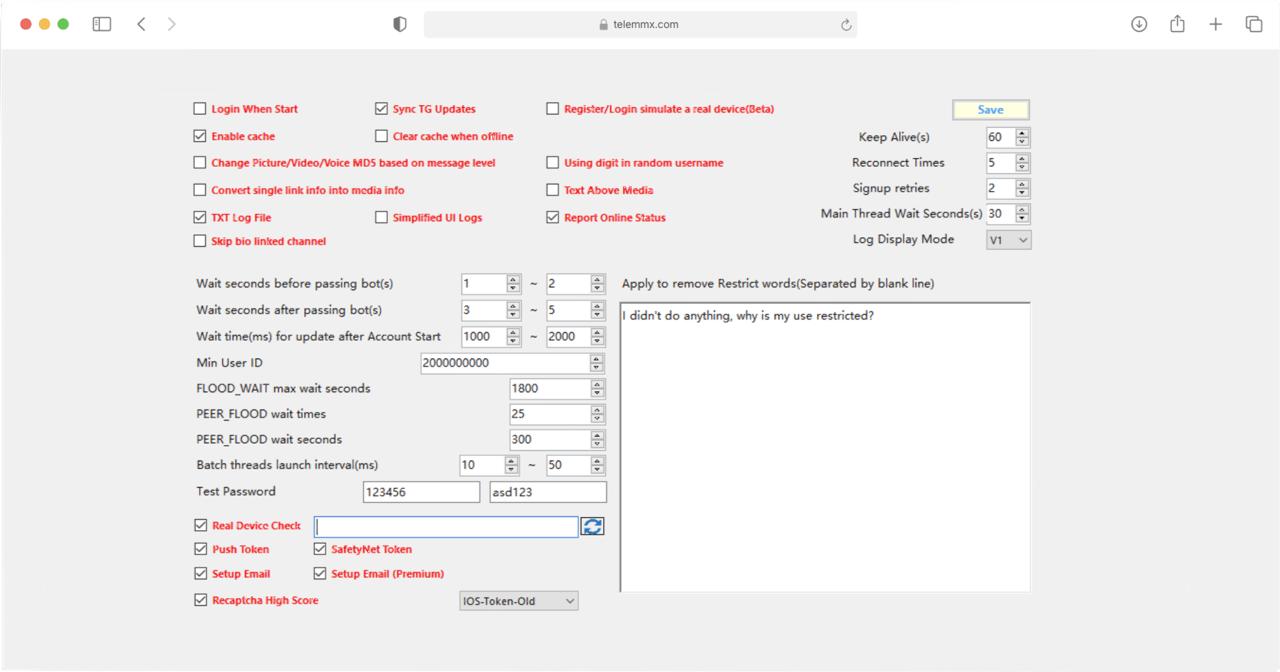Screen dimensions: 1280x672
Task: Click PEER_FLOOD wait times stepper
Action: (x=597, y=414)
